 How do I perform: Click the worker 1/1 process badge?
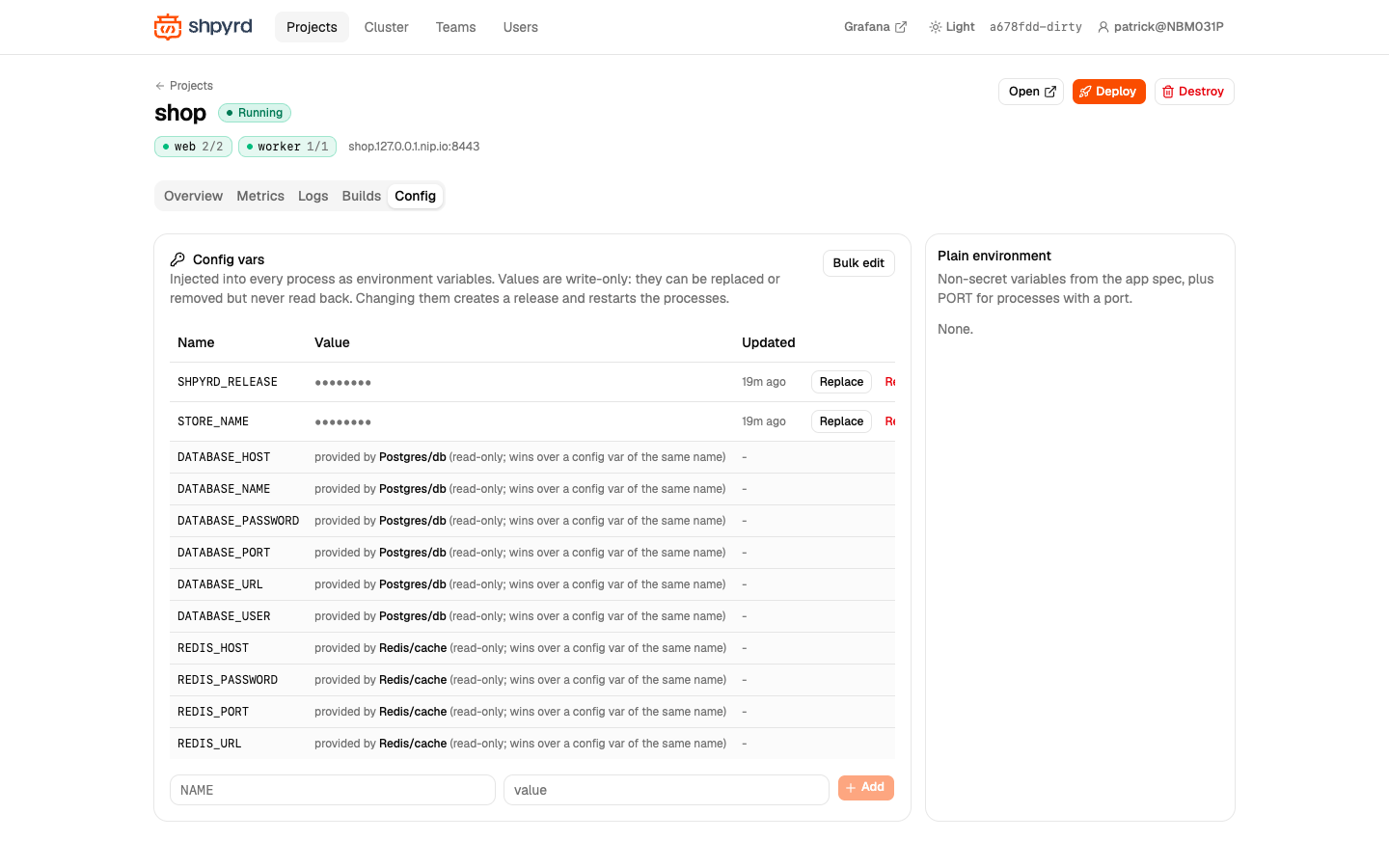(x=287, y=147)
